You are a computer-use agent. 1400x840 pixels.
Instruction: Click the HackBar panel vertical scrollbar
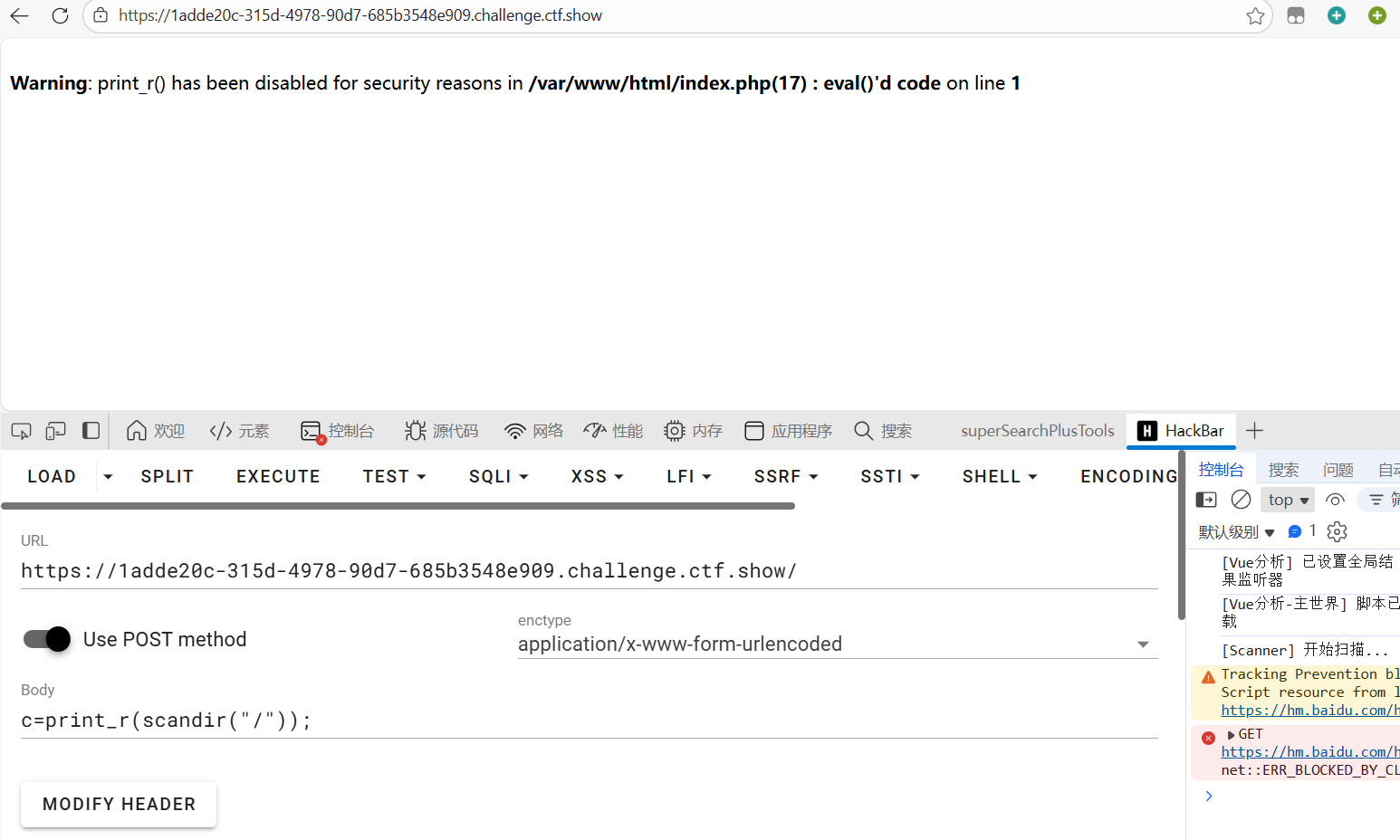coord(1181,536)
